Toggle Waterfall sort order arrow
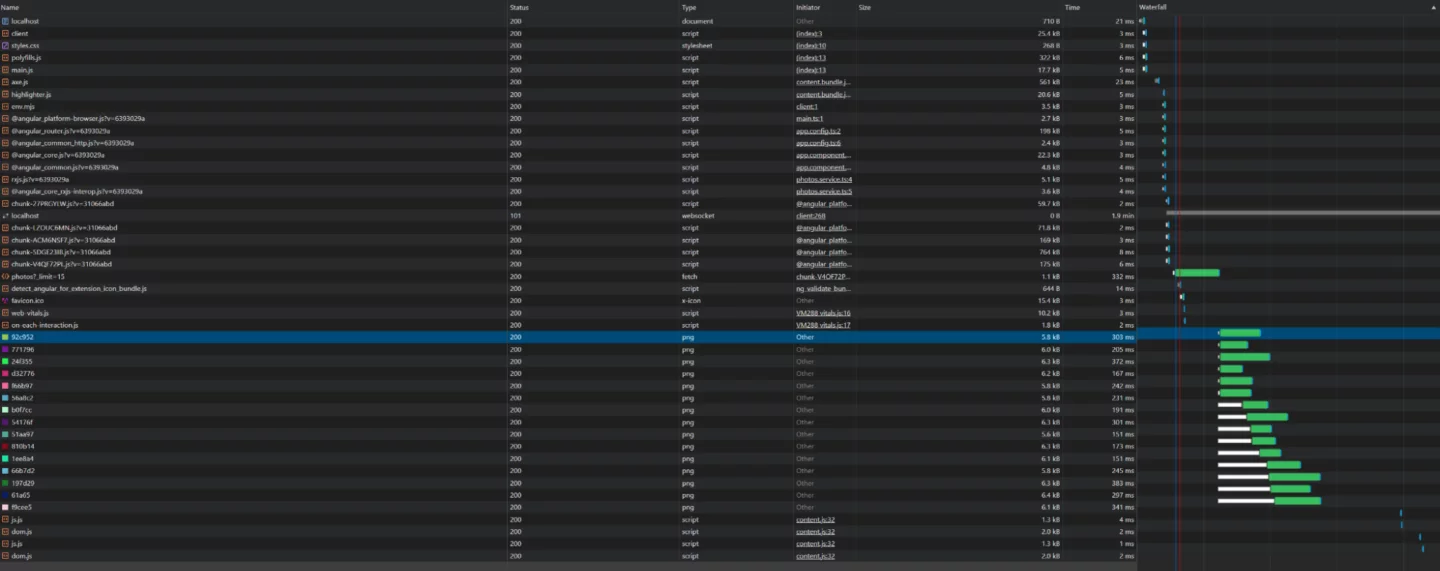This screenshot has height=571, width=1440. pyautogui.click(x=1432, y=7)
